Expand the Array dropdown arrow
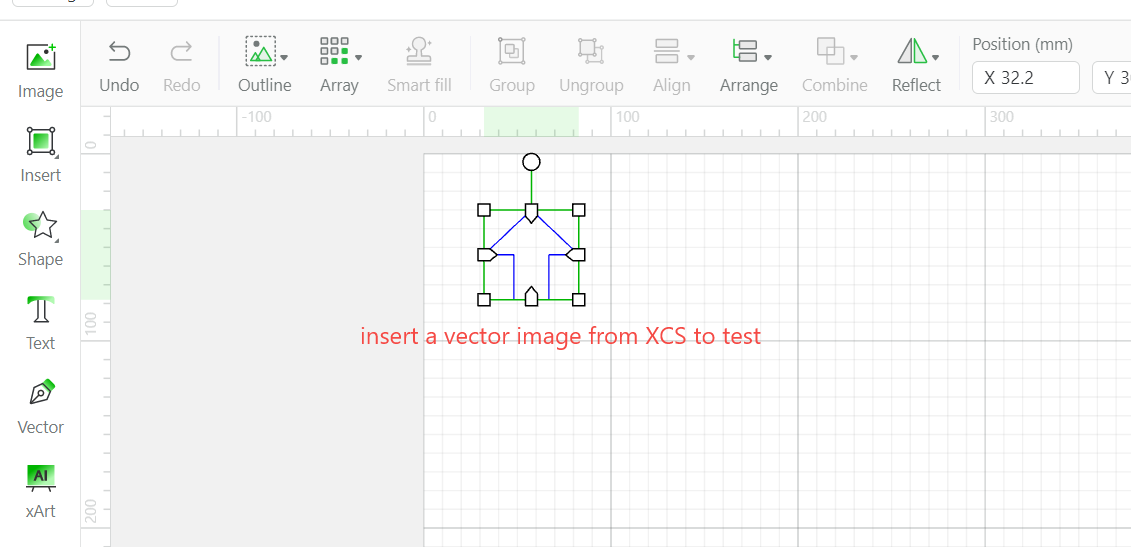Image resolution: width=1131 pixels, height=547 pixels. tap(358, 57)
